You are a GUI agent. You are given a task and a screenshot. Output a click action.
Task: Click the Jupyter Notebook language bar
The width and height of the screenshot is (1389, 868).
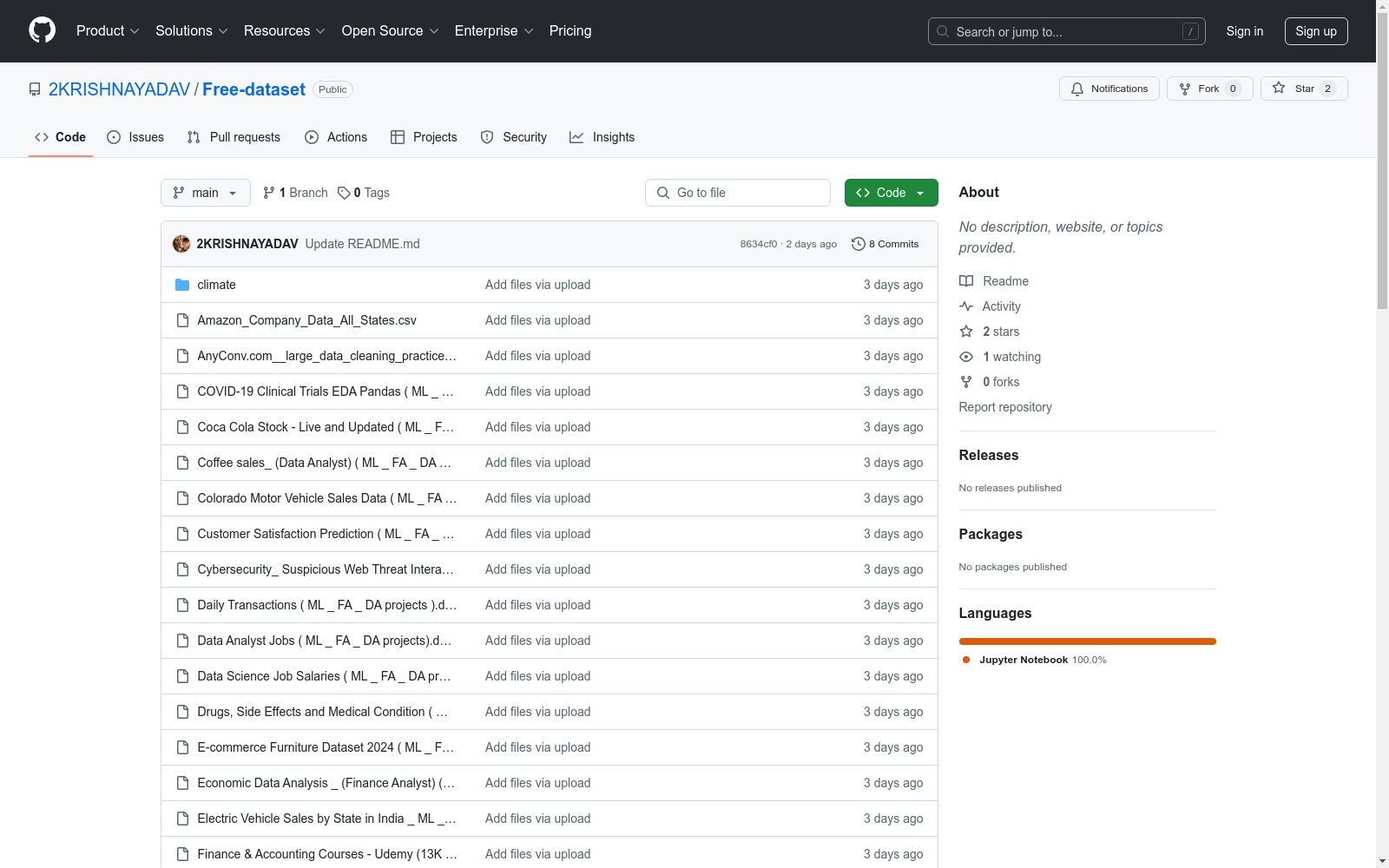pos(1088,641)
